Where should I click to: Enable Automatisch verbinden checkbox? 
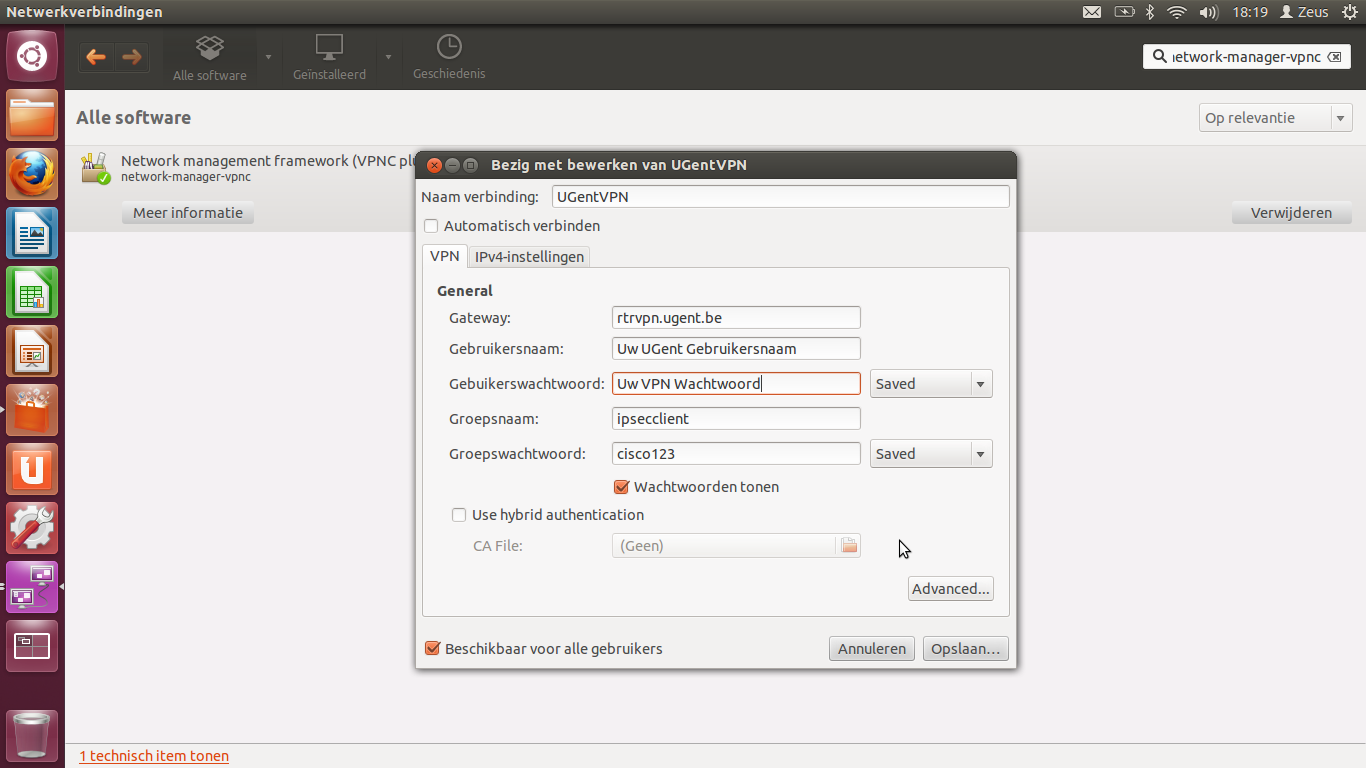[x=432, y=226]
